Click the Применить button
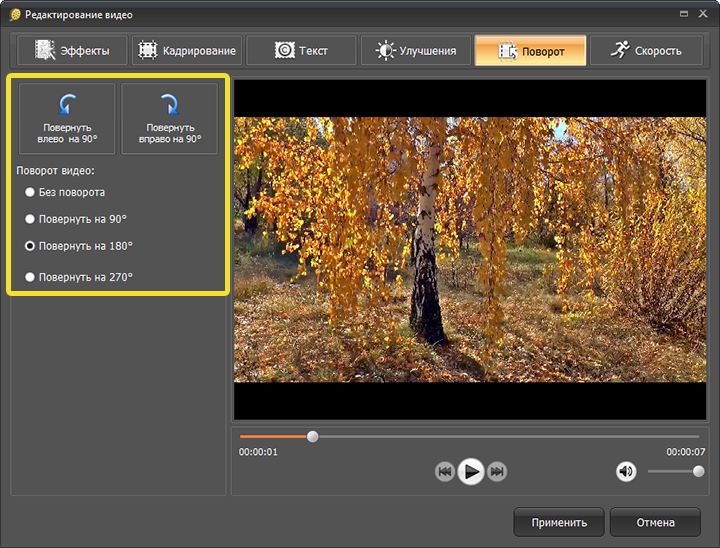Image resolution: width=720 pixels, height=548 pixels. point(558,522)
